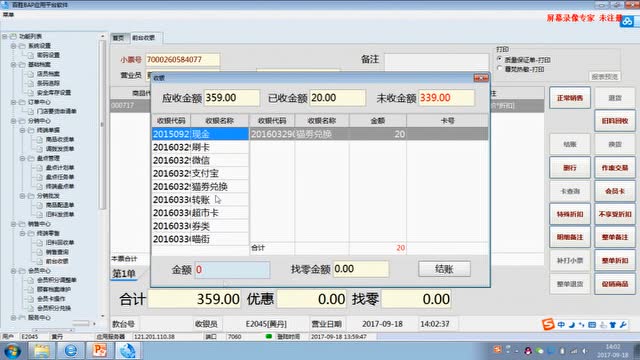
Task: Click the 正常销售 button
Action: (x=570, y=98)
